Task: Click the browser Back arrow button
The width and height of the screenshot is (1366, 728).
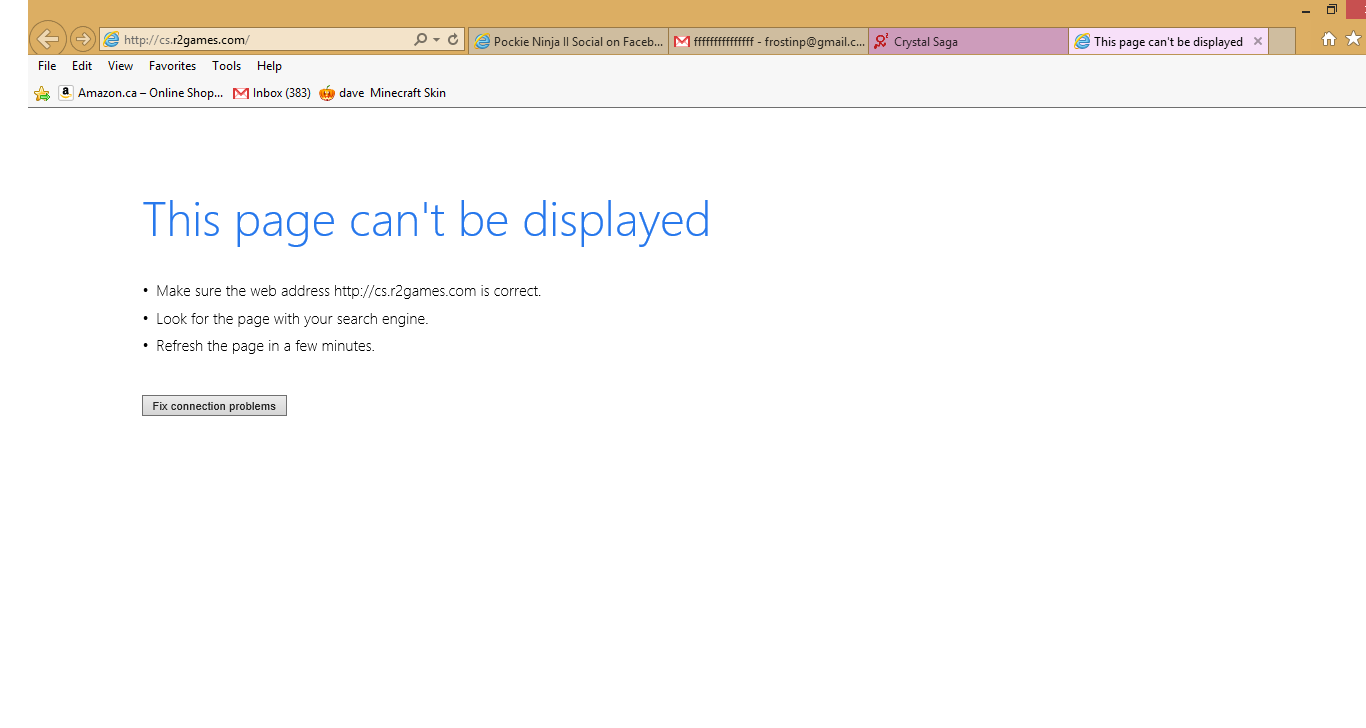Action: point(47,40)
